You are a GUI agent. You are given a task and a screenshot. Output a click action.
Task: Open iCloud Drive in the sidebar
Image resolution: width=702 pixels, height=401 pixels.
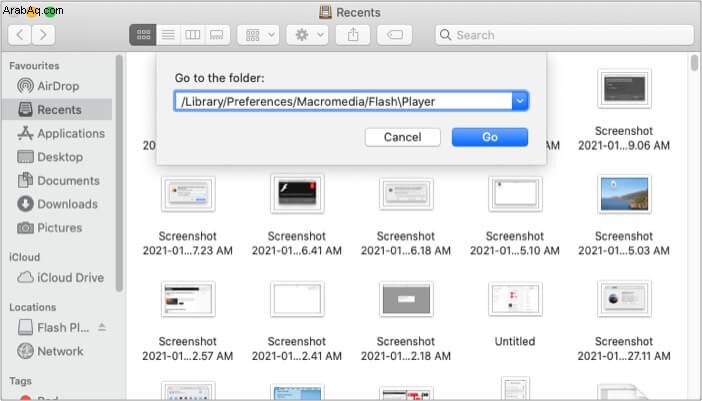click(57, 277)
